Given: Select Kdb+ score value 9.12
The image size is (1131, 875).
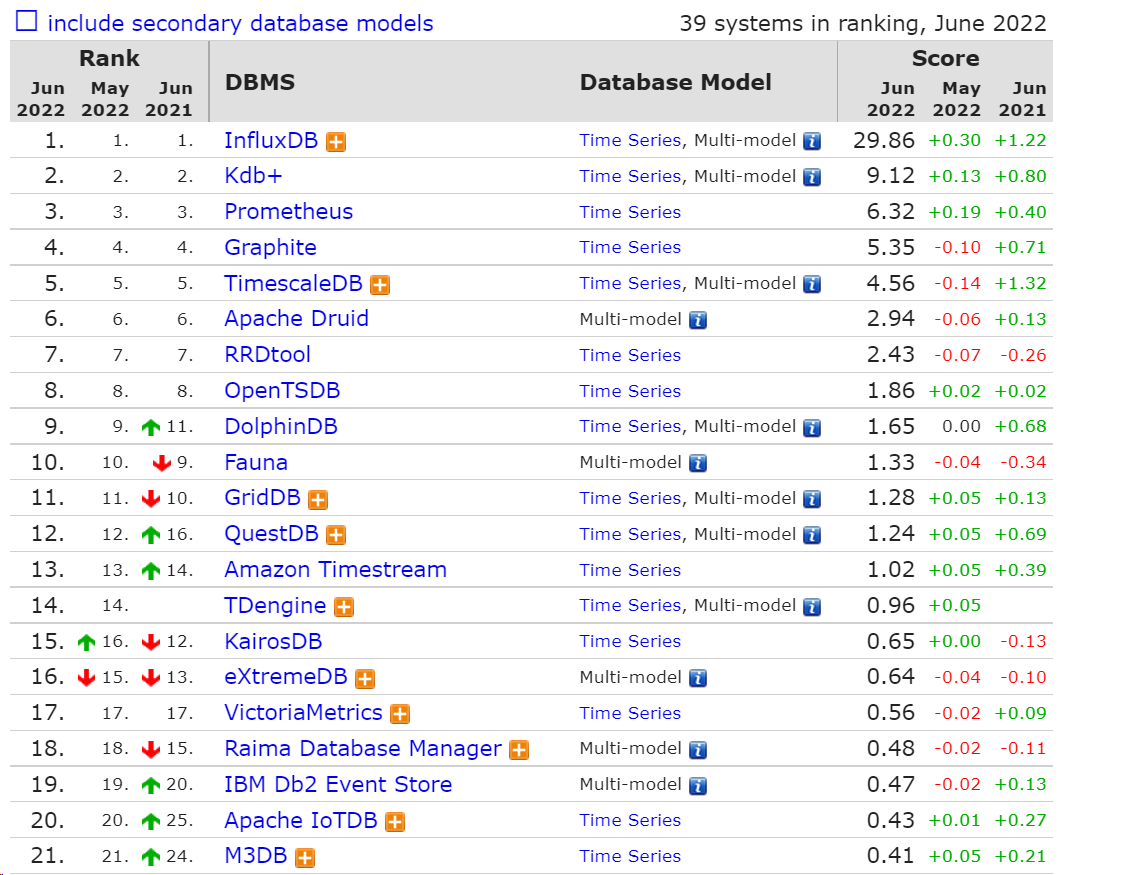Looking at the screenshot, I should point(891,176).
